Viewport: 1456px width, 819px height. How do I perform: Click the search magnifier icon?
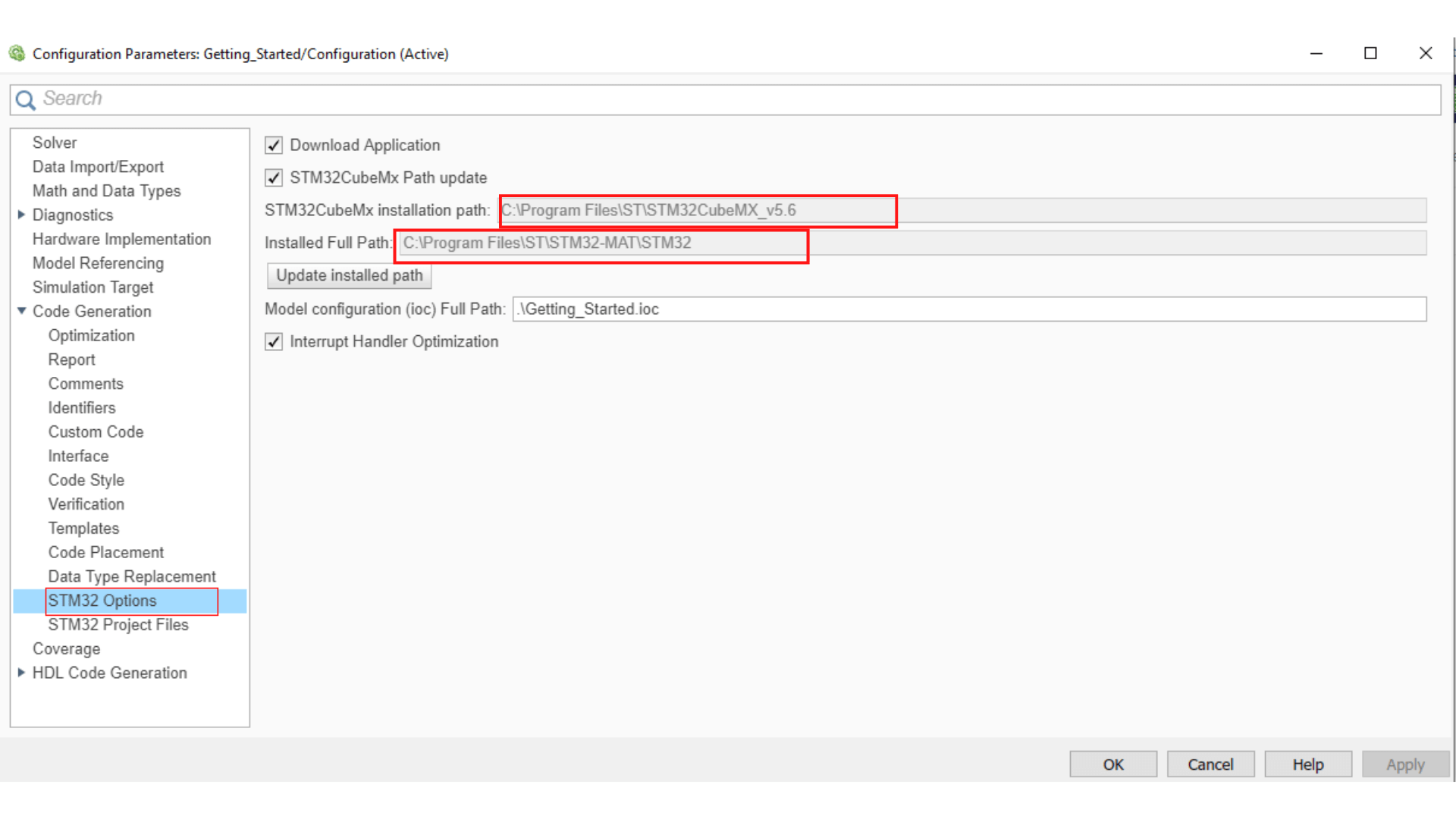(26, 99)
